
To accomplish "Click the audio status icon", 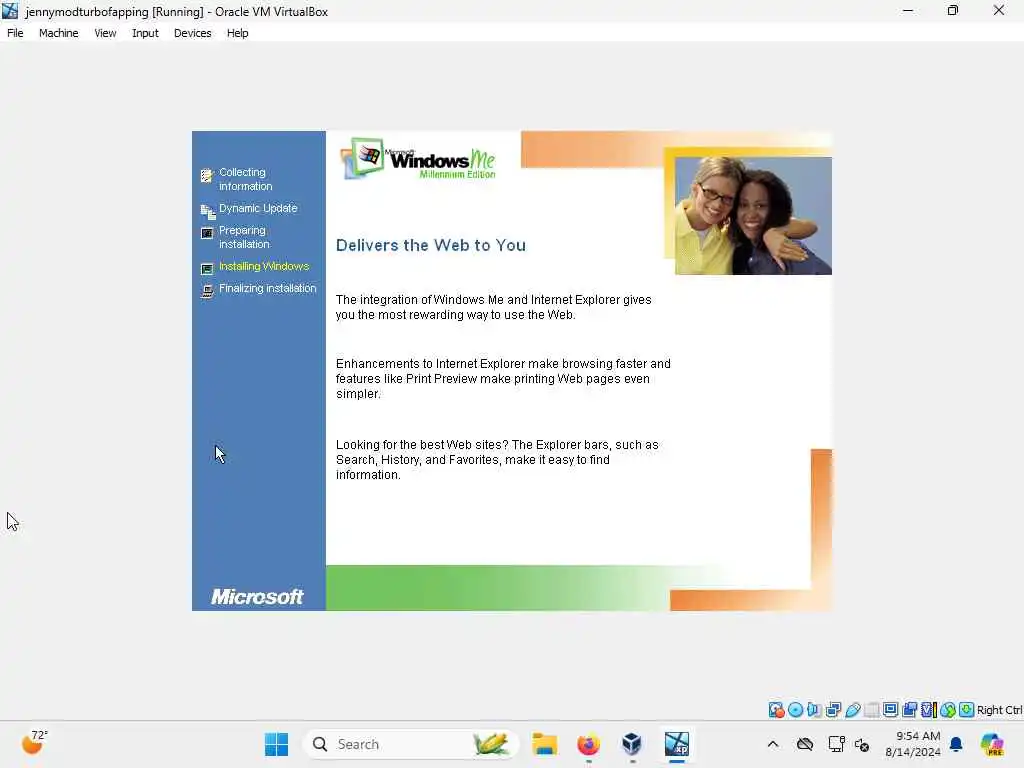I will (x=814, y=710).
